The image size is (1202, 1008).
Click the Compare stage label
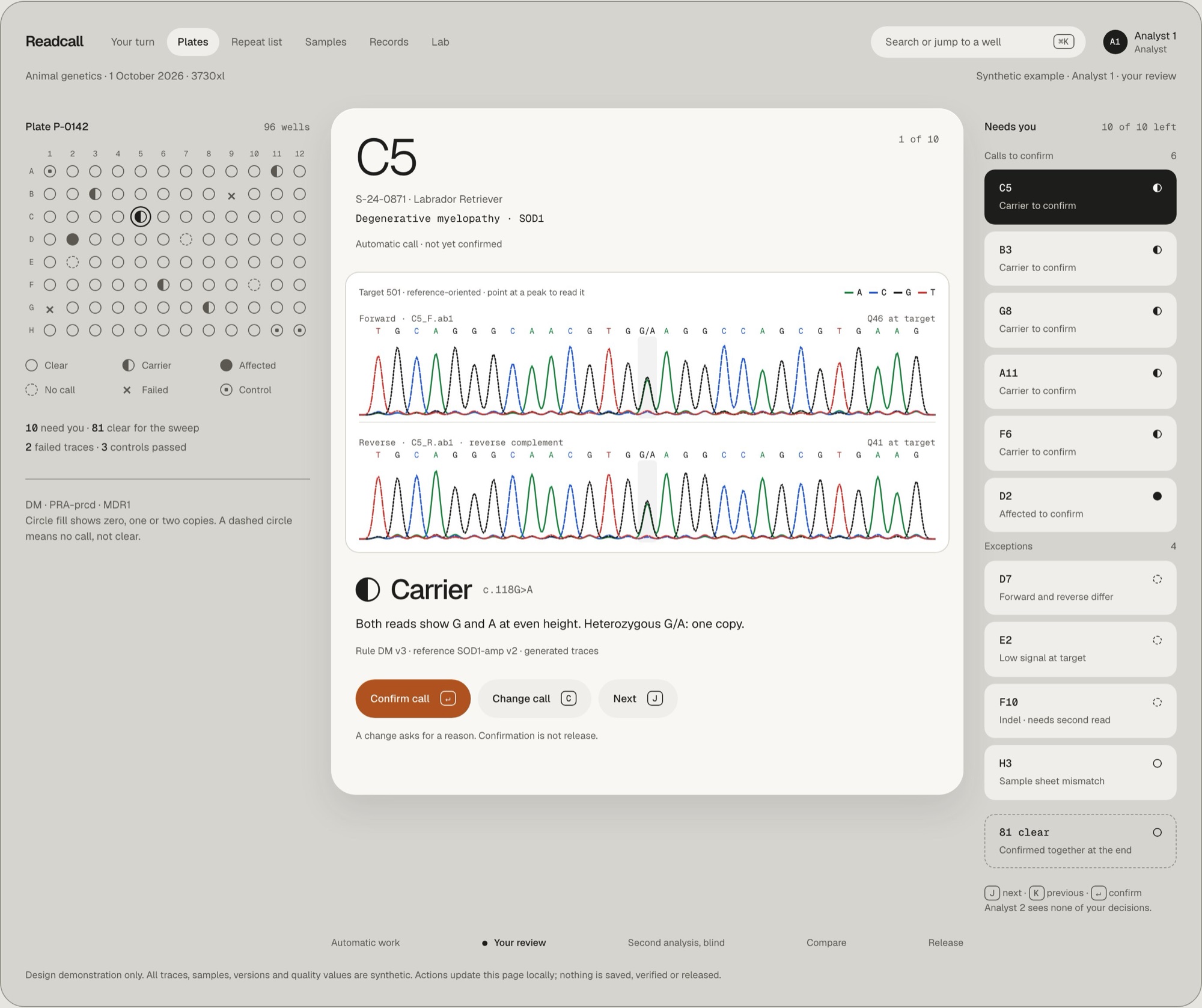pyautogui.click(x=826, y=942)
